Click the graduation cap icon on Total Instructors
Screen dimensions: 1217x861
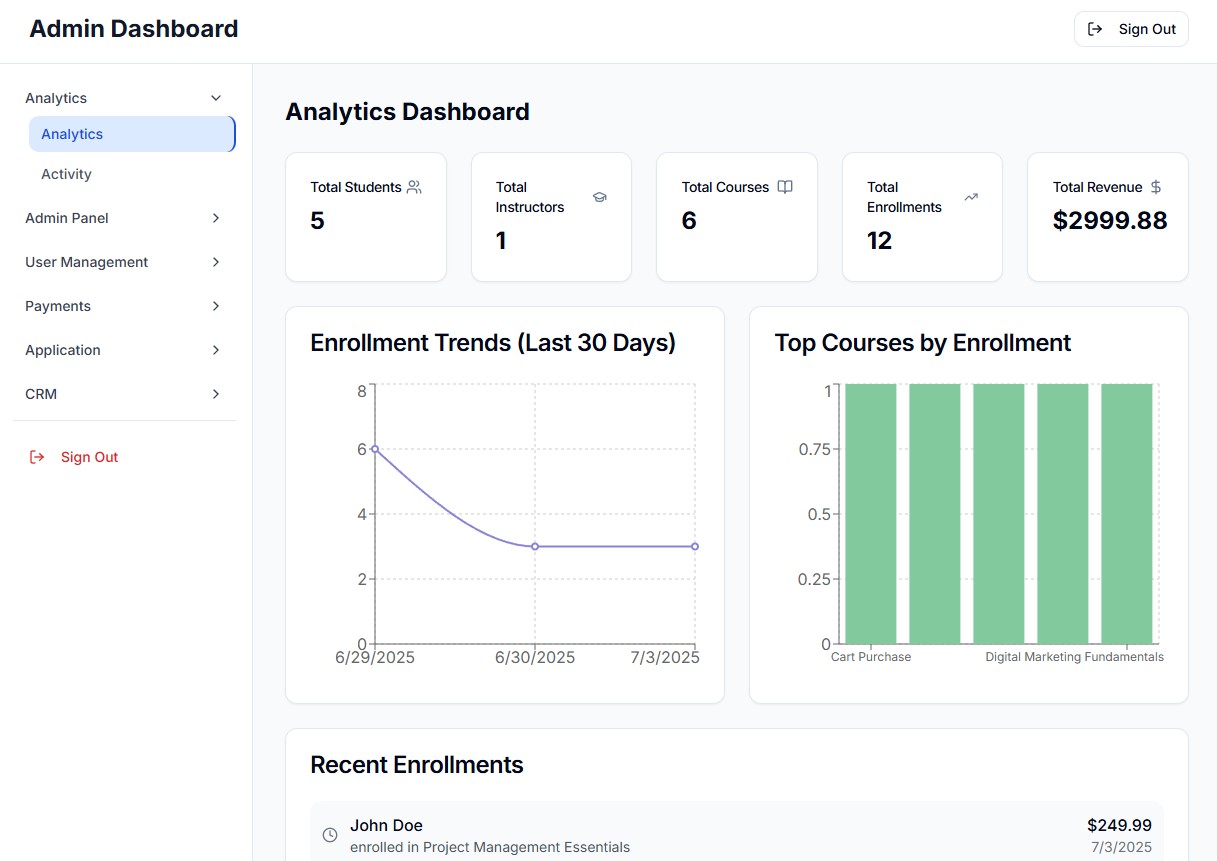(599, 197)
